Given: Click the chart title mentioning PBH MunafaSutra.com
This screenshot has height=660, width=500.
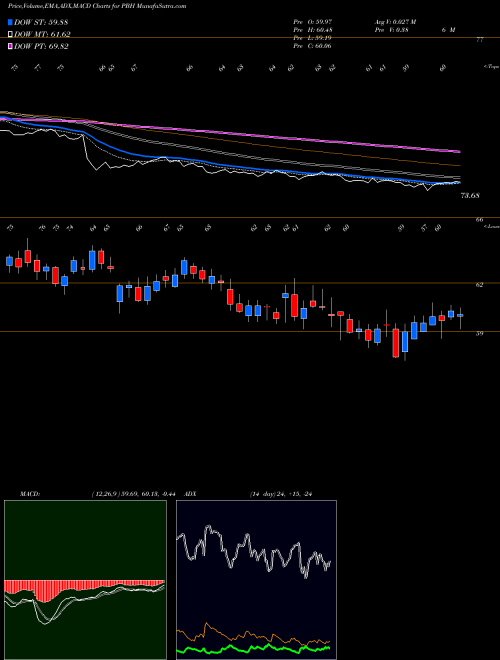Looking at the screenshot, I should pyautogui.click(x=97, y=6).
